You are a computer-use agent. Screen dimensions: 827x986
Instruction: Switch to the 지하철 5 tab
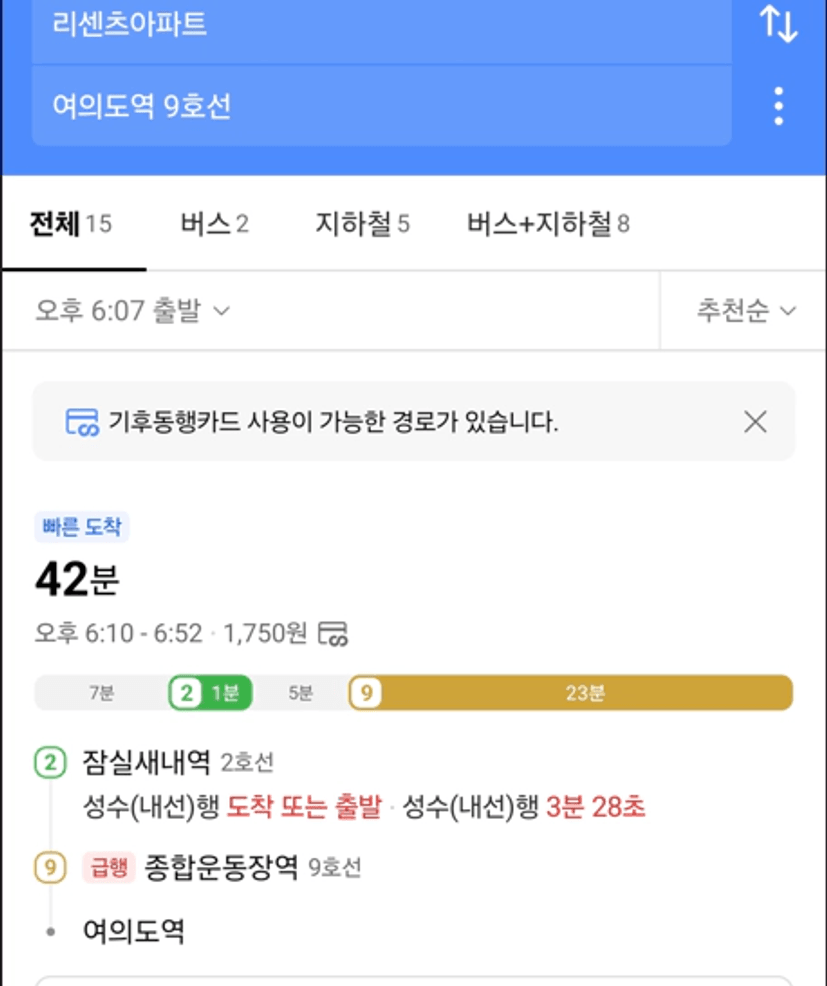click(x=362, y=224)
